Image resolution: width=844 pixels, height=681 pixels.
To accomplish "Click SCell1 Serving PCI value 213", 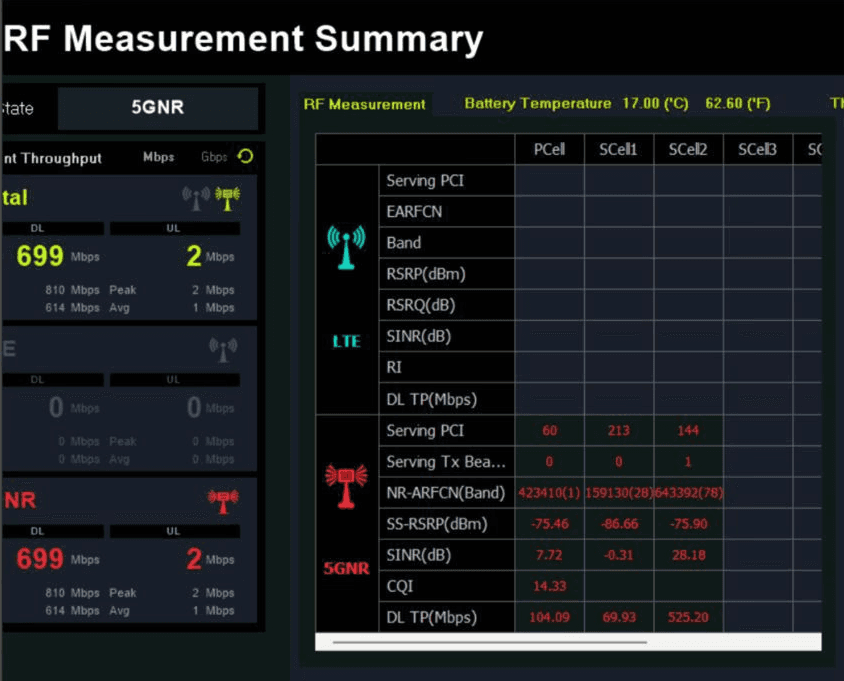I will coord(619,431).
